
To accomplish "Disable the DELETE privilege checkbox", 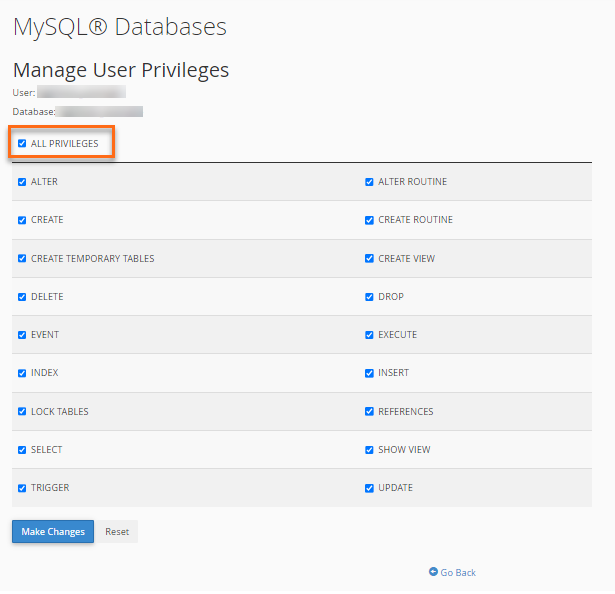I will click(x=22, y=297).
